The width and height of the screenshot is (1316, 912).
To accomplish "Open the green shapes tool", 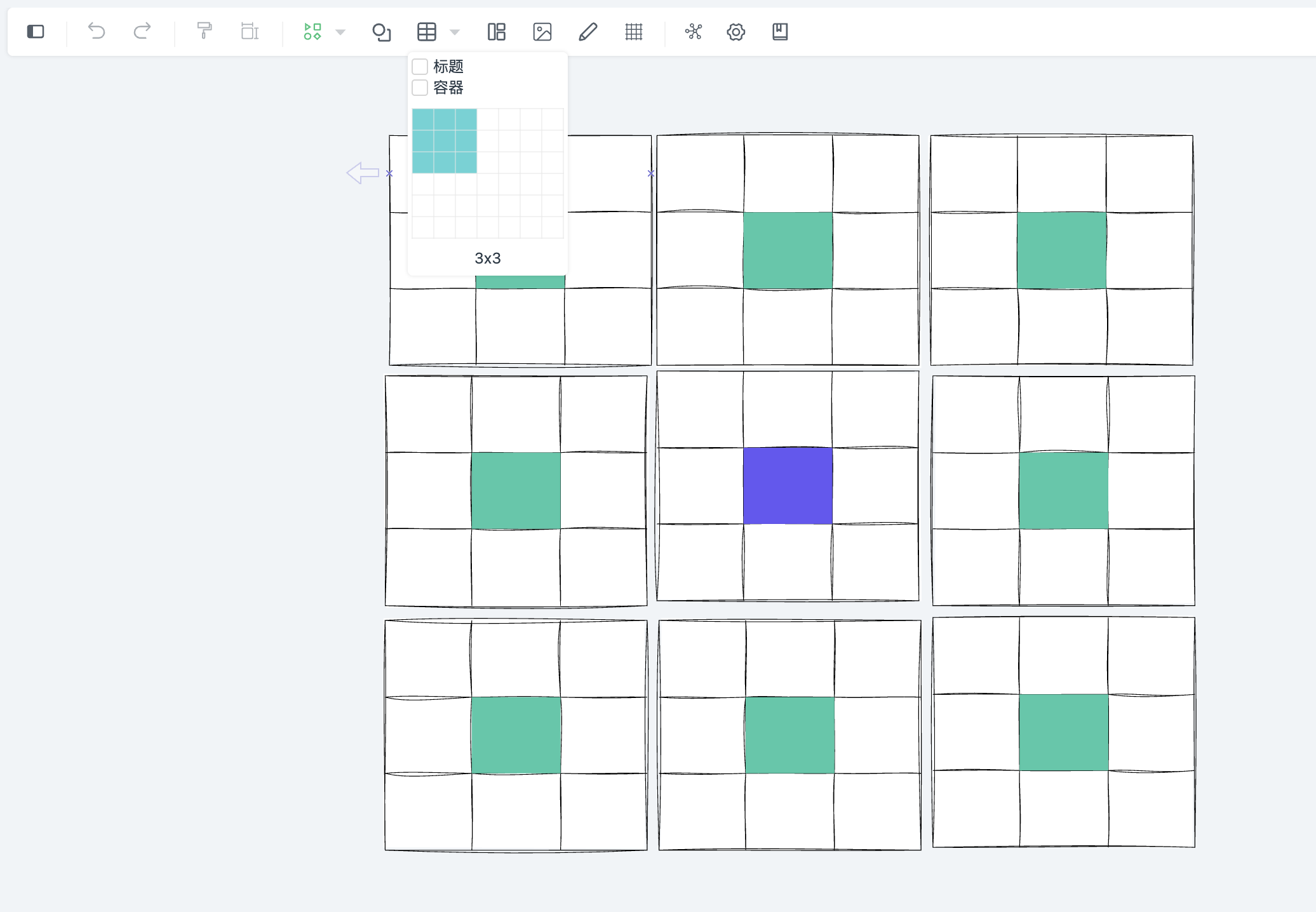I will (312, 32).
